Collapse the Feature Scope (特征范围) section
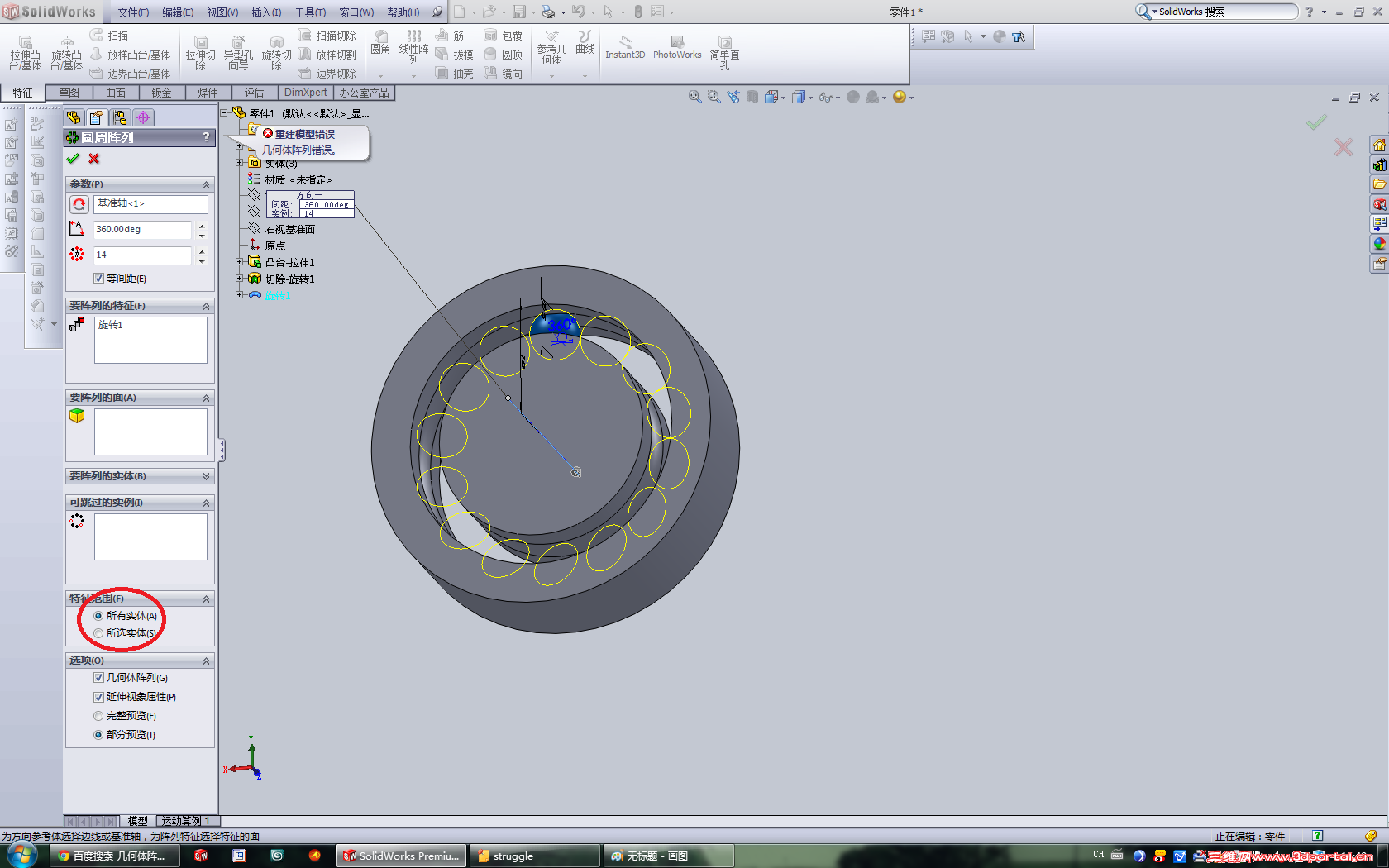 tap(207, 599)
